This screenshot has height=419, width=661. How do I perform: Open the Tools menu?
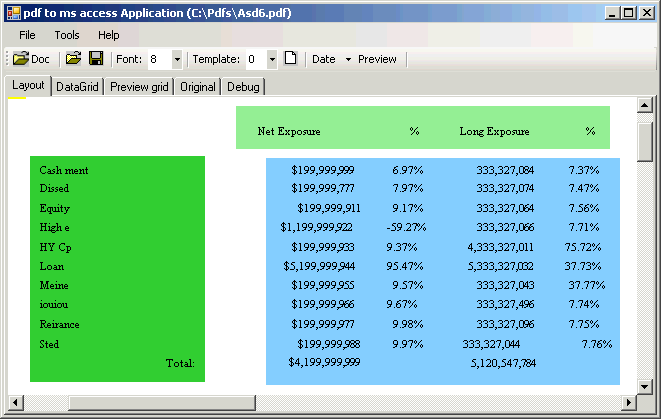pos(67,35)
